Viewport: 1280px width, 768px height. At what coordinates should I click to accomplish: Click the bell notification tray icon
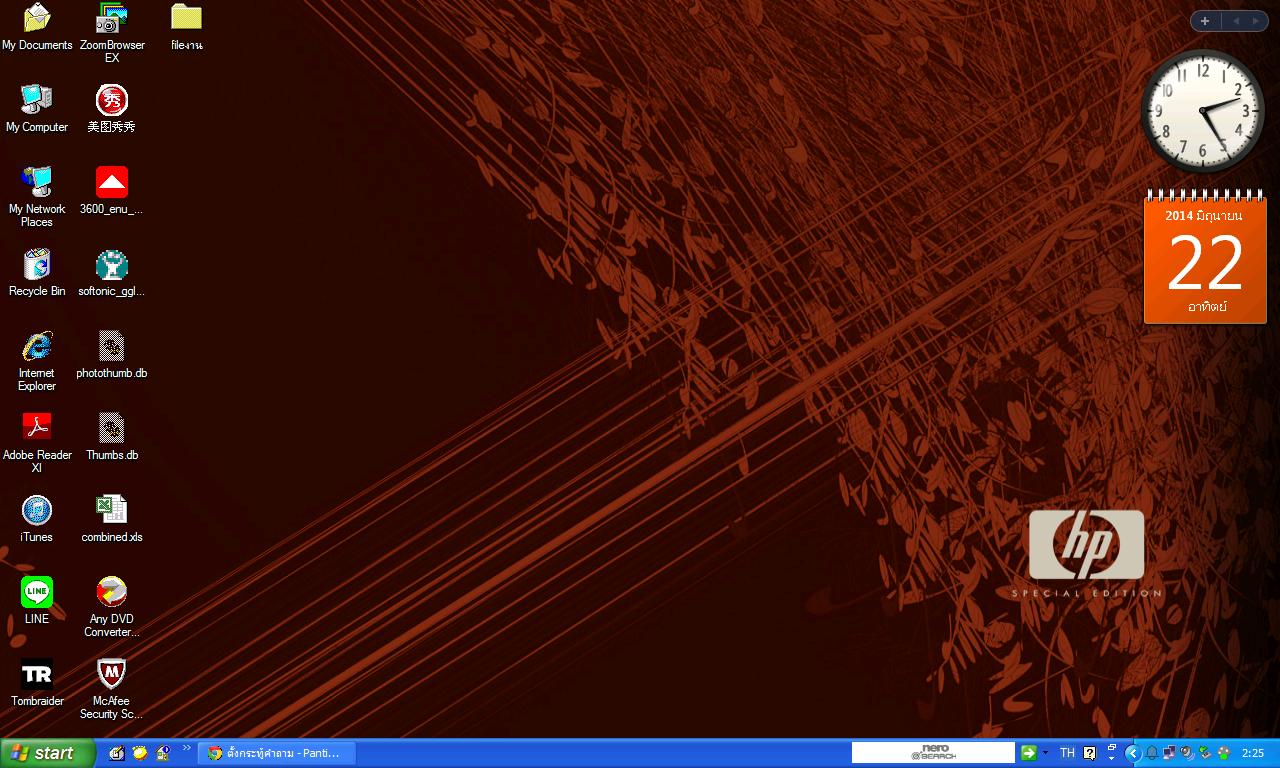click(x=1151, y=753)
